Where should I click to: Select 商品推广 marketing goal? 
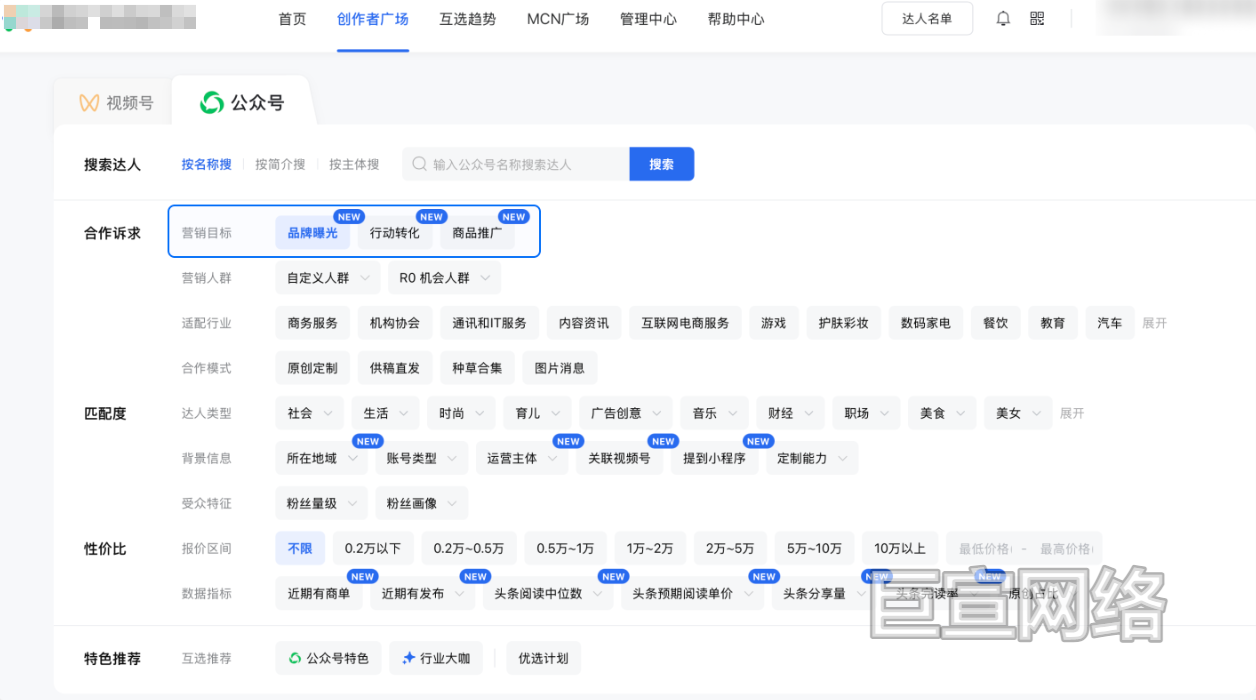pyautogui.click(x=477, y=233)
